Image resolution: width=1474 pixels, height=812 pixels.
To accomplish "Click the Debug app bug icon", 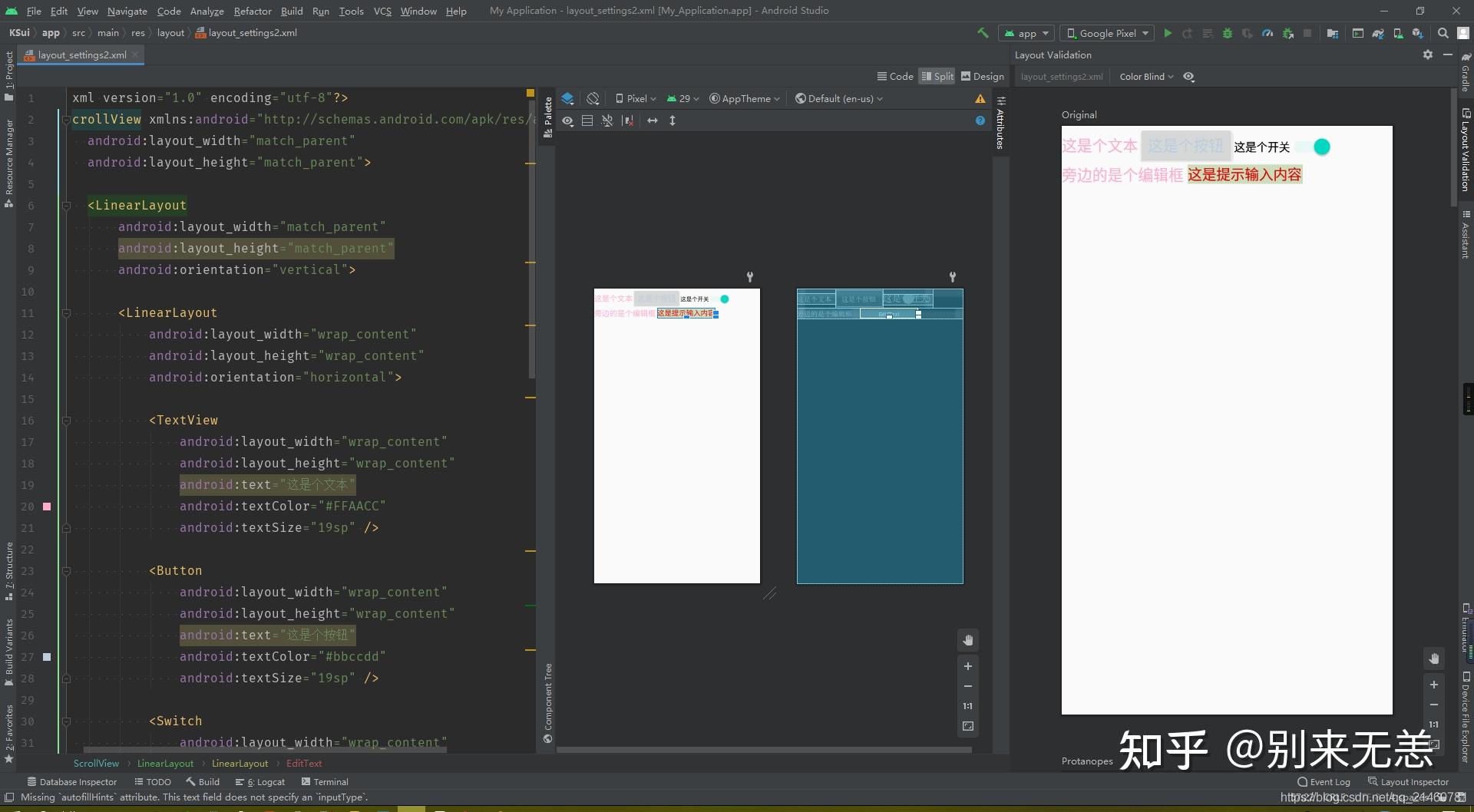I will pyautogui.click(x=1227, y=33).
